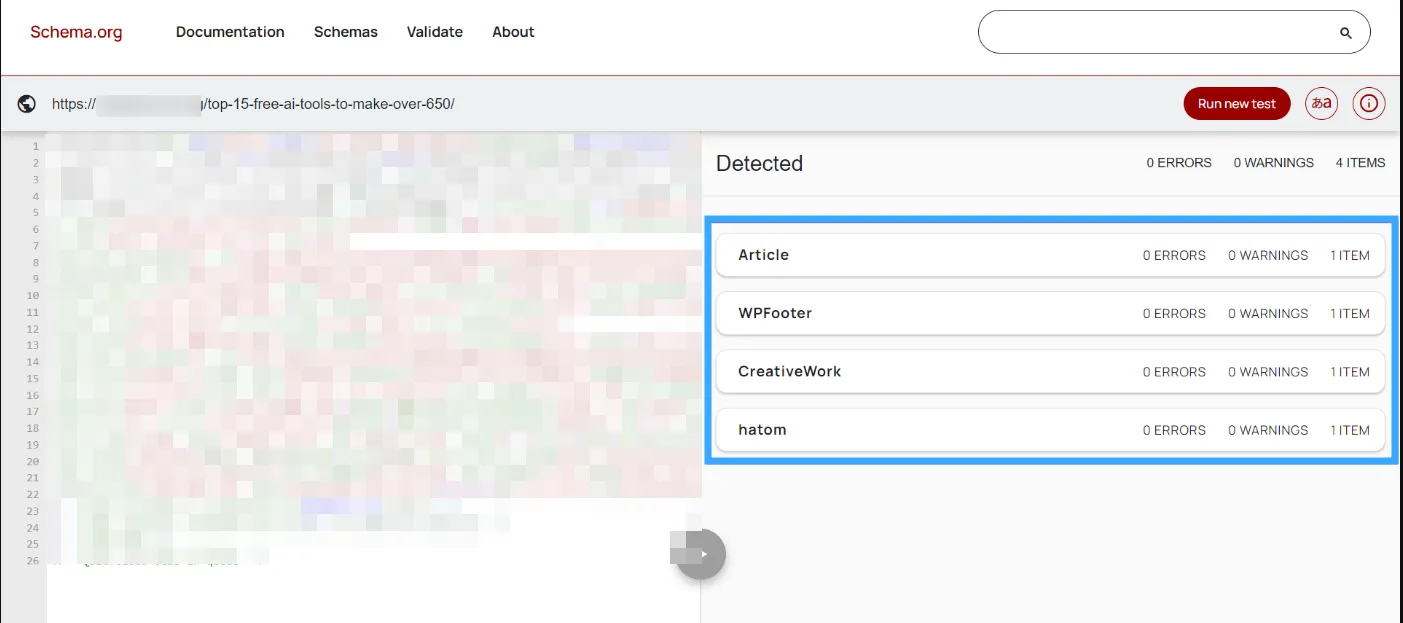
Task: Click line number 1 in code panel
Action: [x=35, y=147]
